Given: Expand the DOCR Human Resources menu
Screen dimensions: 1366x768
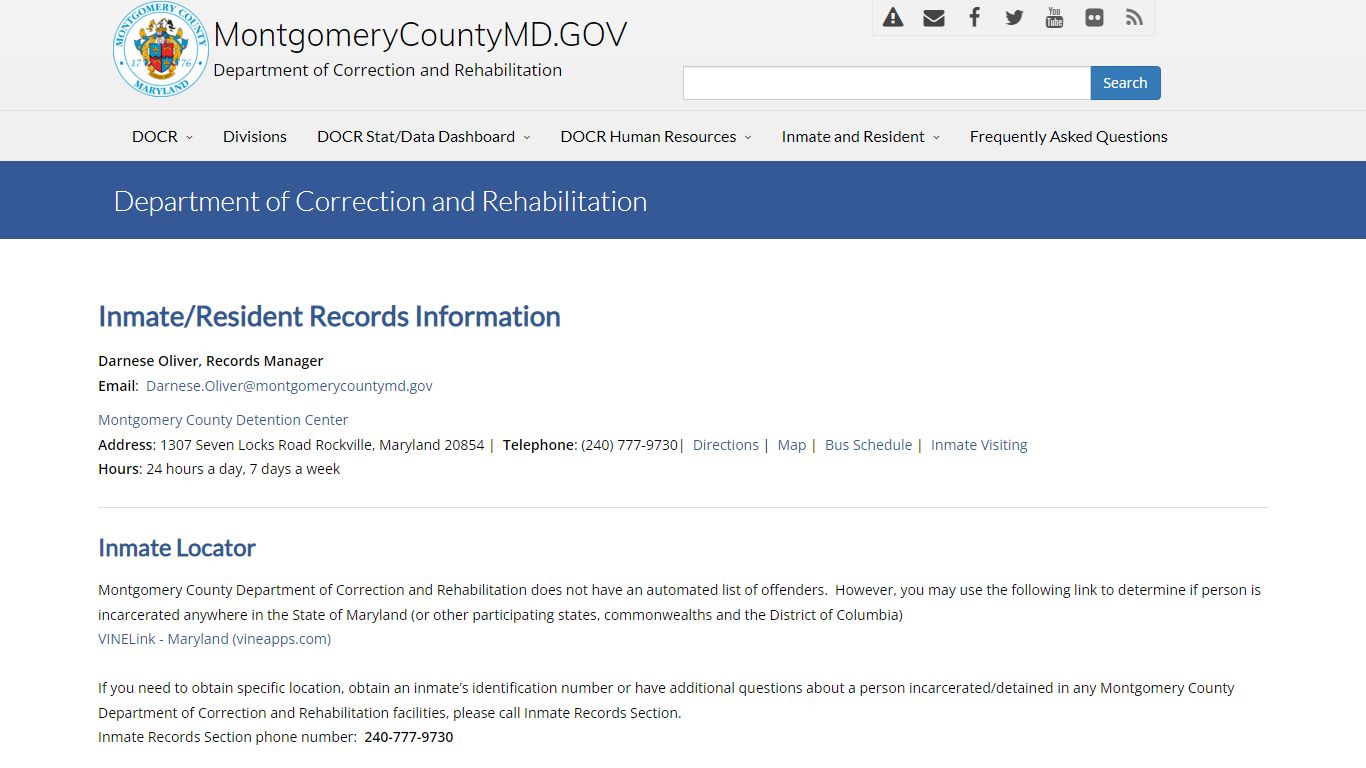Looking at the screenshot, I should 648,136.
